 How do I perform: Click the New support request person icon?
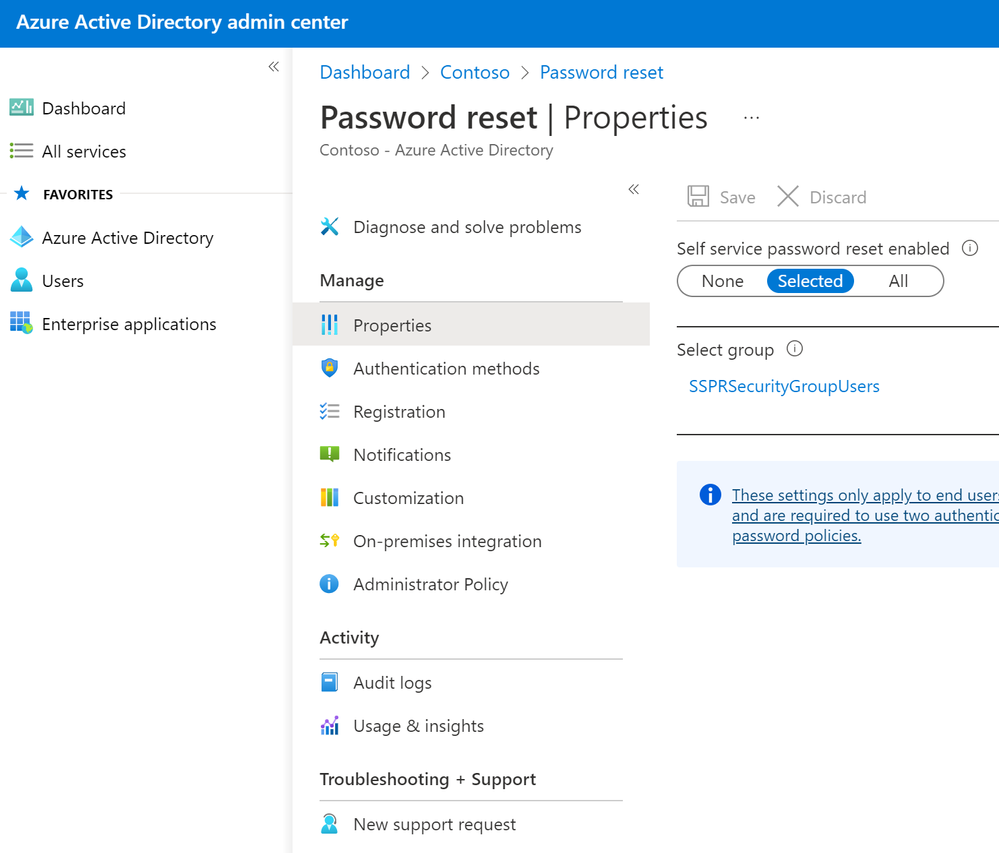point(329,824)
